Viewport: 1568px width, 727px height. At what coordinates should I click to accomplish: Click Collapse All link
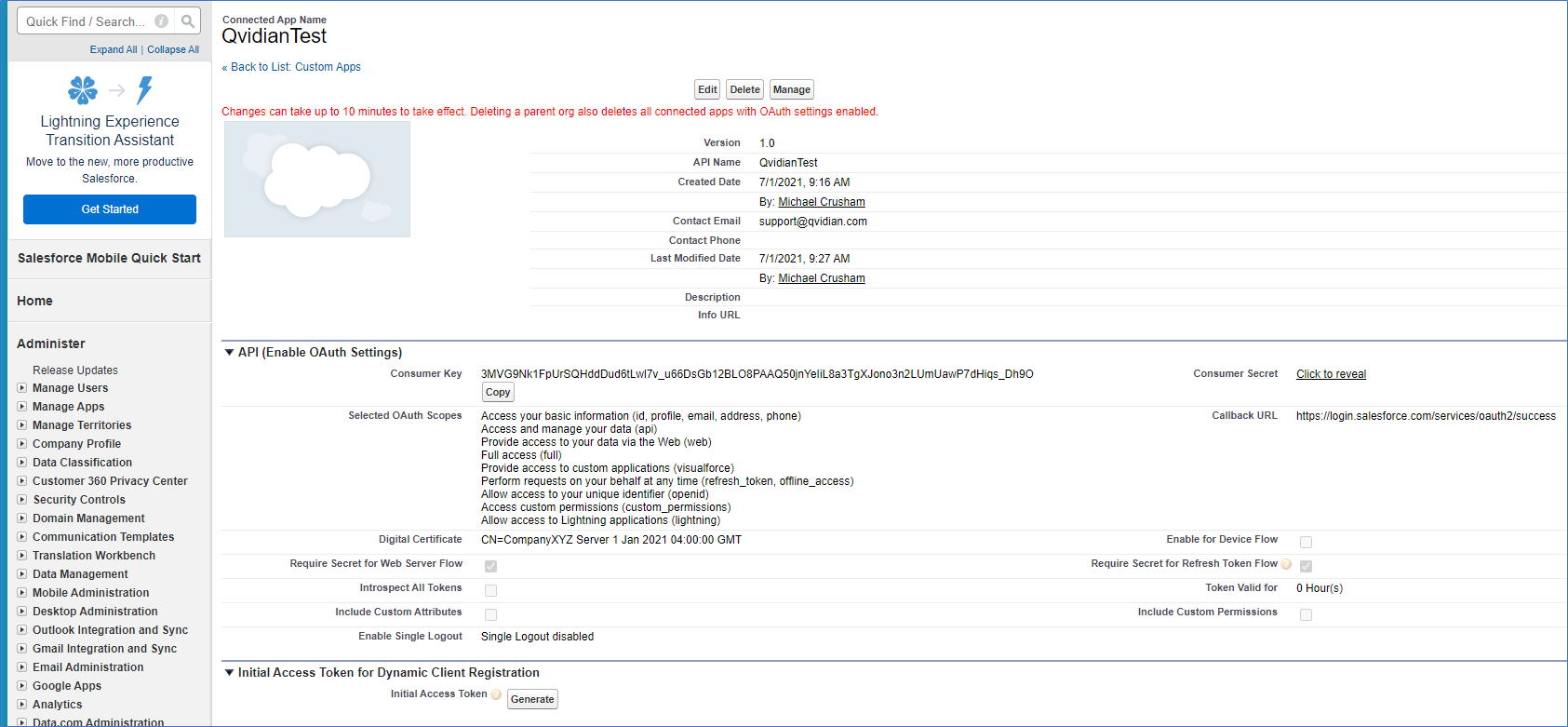tap(173, 50)
